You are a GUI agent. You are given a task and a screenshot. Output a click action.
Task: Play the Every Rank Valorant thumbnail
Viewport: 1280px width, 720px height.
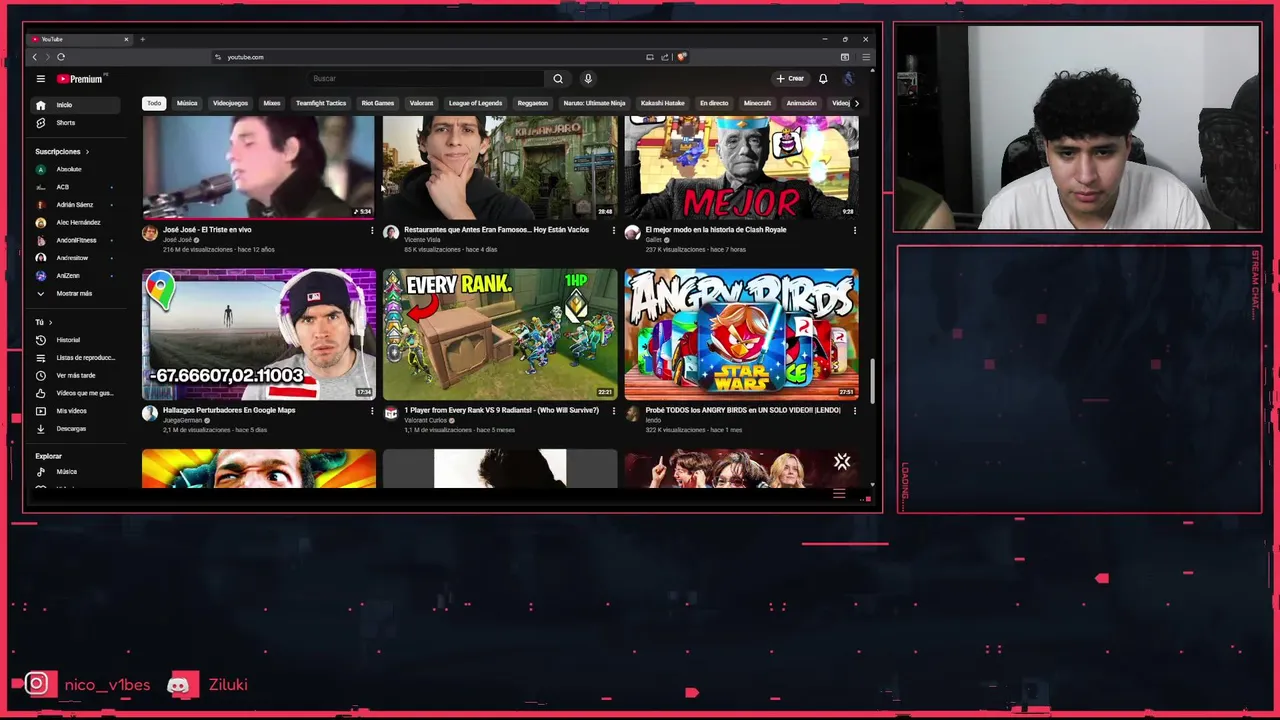[x=500, y=334]
